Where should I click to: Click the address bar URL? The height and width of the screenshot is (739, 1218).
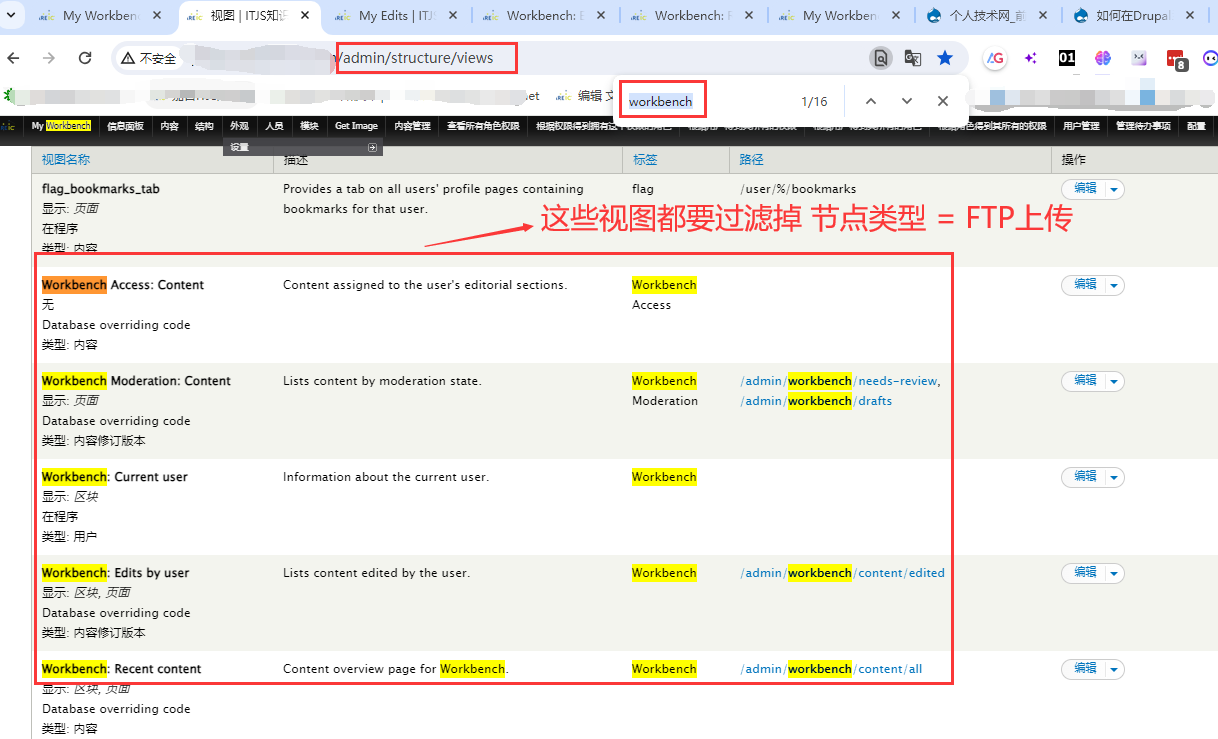[416, 58]
